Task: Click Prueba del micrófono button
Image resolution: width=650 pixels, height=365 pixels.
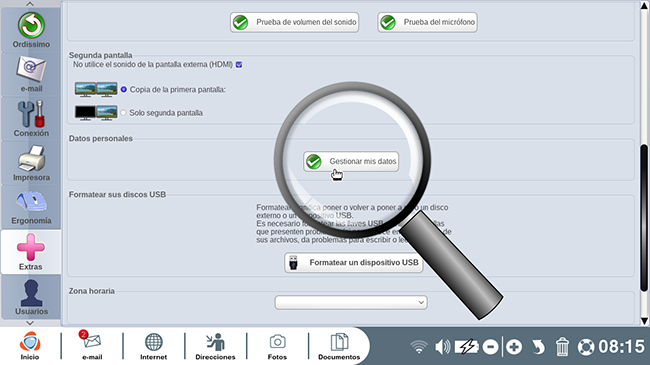Action: 427,22
